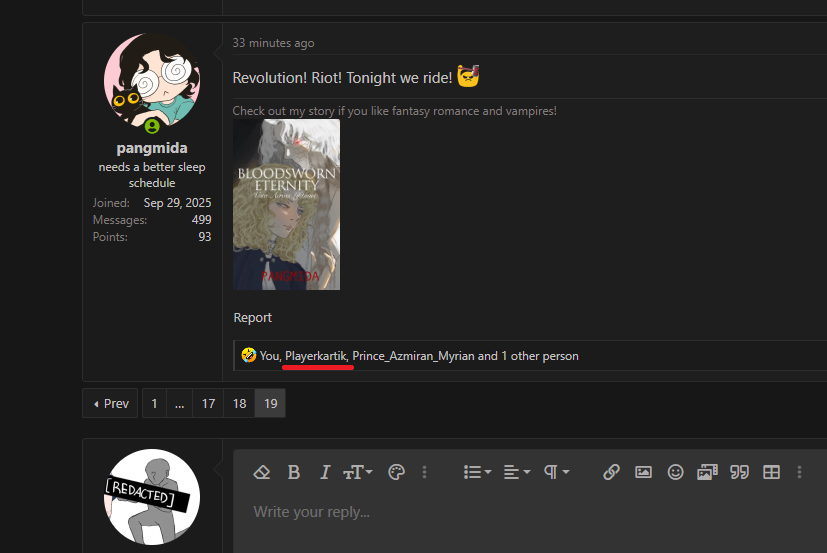Jump to page 18 of the thread

click(239, 404)
